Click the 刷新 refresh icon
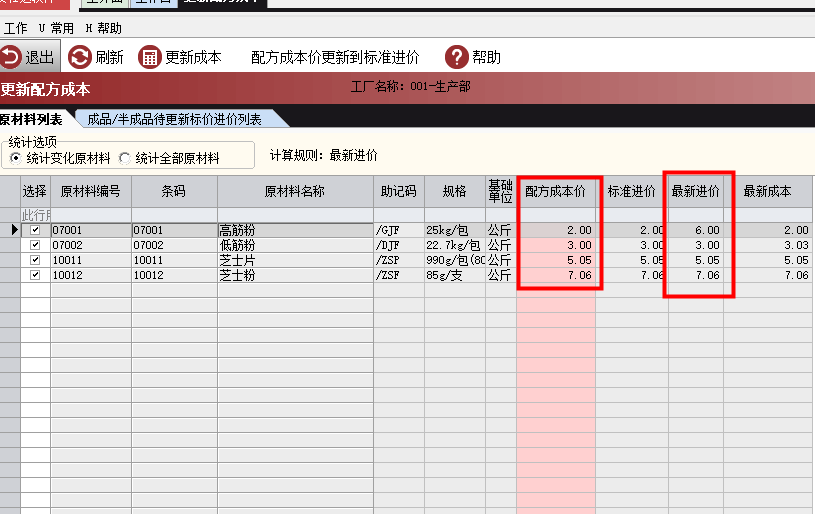815x514 pixels. click(x=80, y=57)
